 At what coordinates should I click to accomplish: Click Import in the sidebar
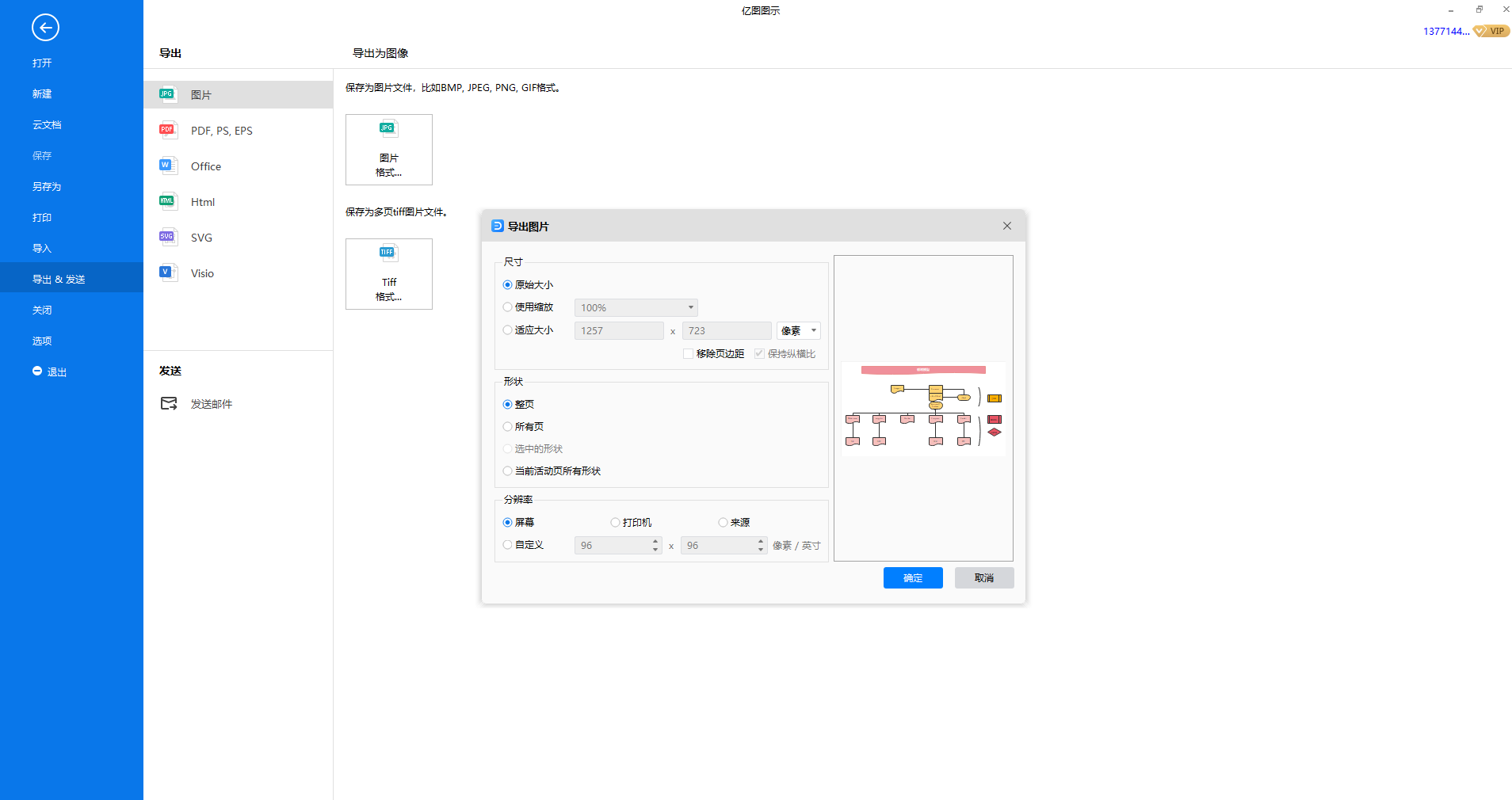[42, 249]
